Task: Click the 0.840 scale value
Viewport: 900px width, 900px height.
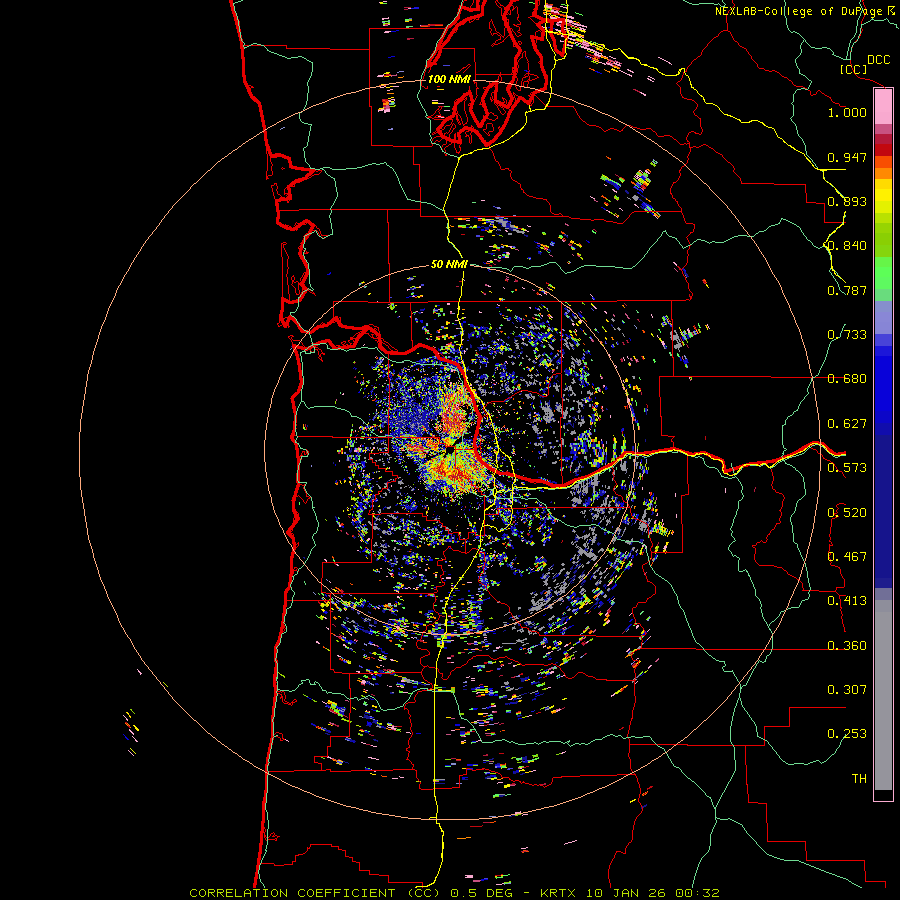Action: coord(847,246)
